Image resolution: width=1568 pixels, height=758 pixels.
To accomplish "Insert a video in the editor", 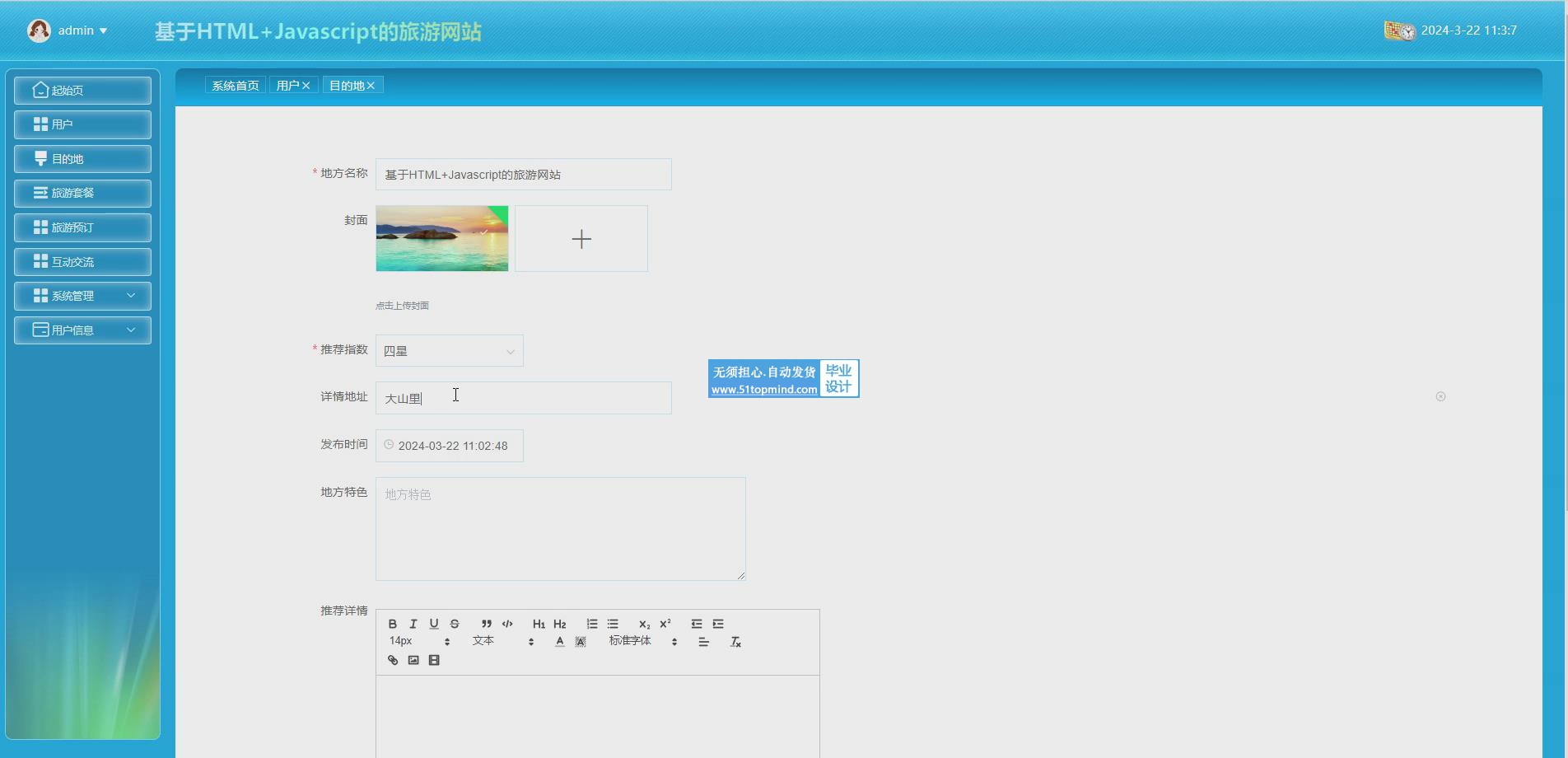I will tap(434, 660).
